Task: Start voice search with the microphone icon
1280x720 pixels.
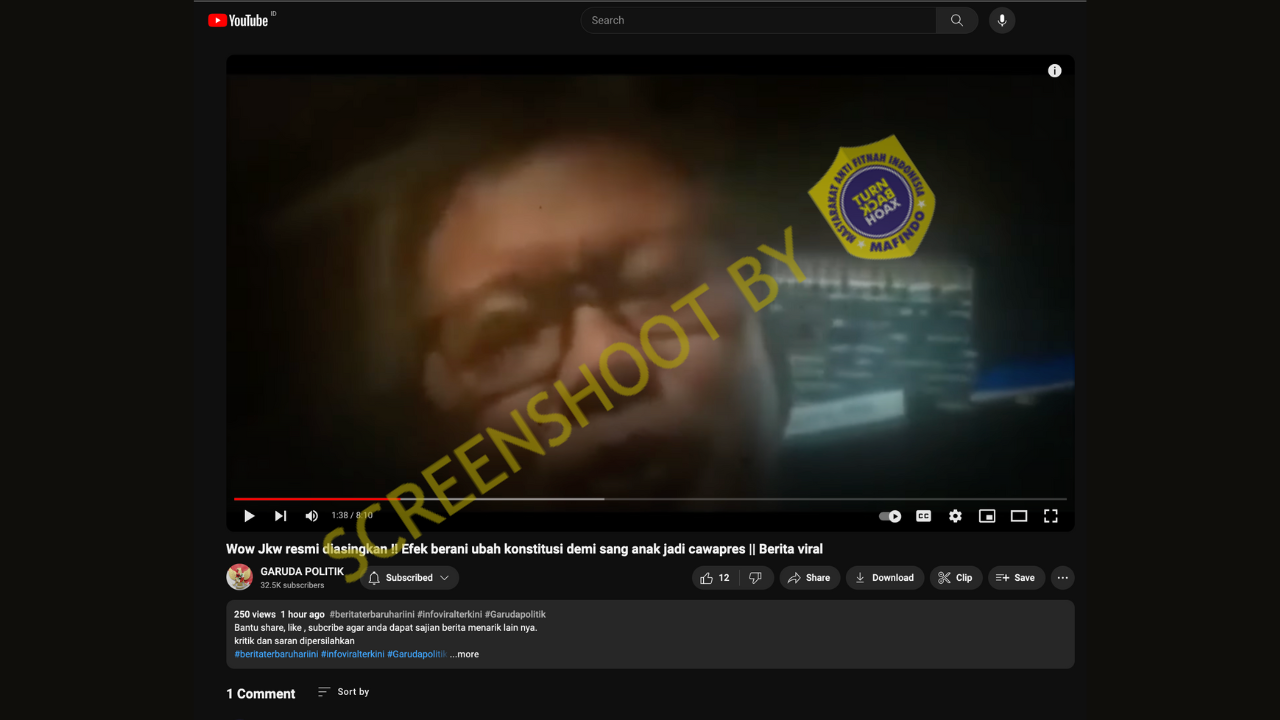Action: (x=1002, y=20)
